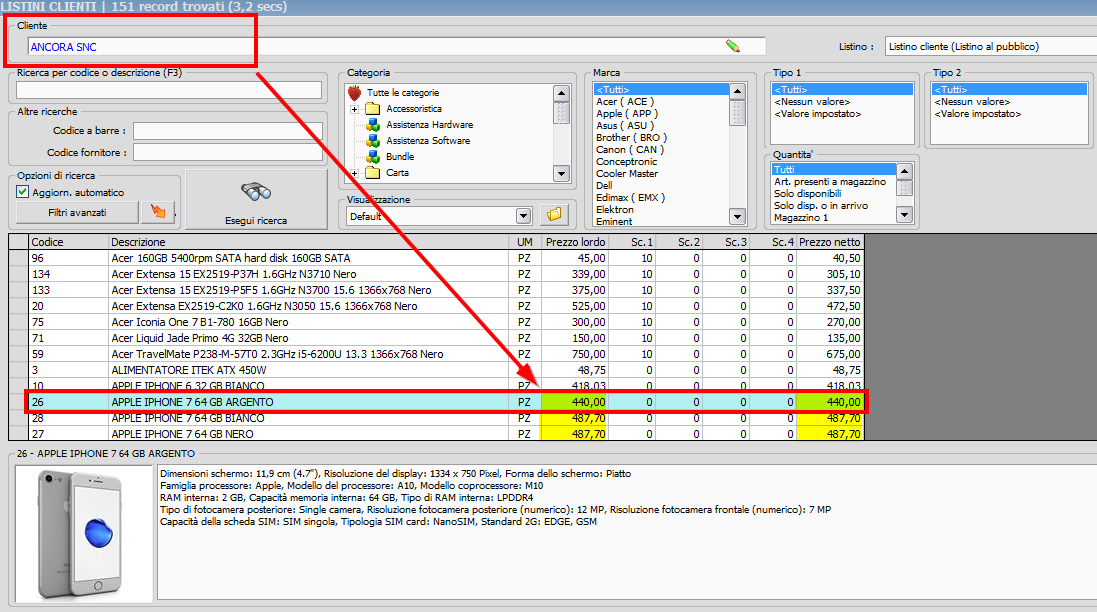The height and width of the screenshot is (612, 1097).
Task: Sort by the Prezzo netto column header
Action: click(x=830, y=242)
